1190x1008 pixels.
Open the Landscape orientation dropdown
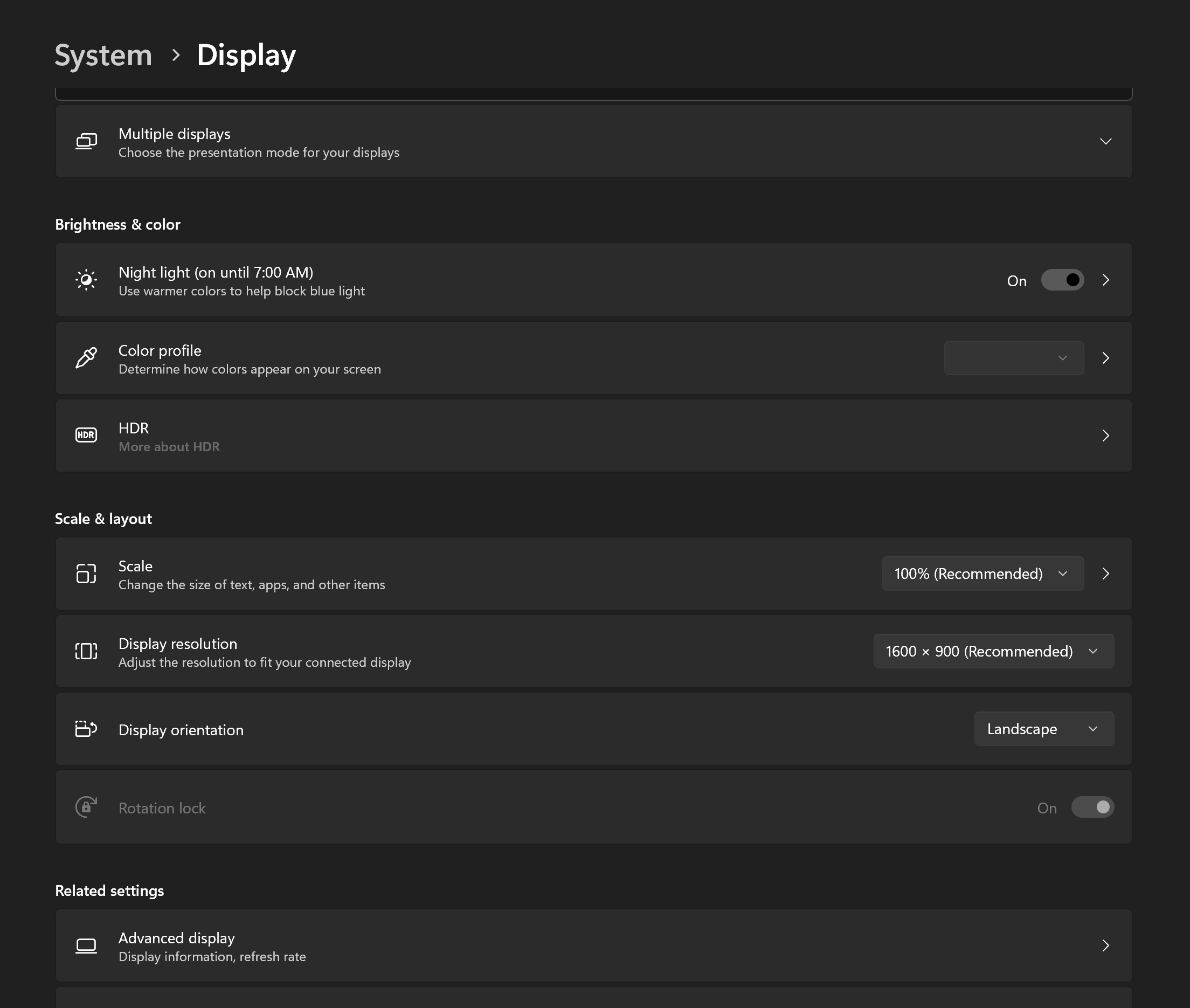pyautogui.click(x=1043, y=729)
